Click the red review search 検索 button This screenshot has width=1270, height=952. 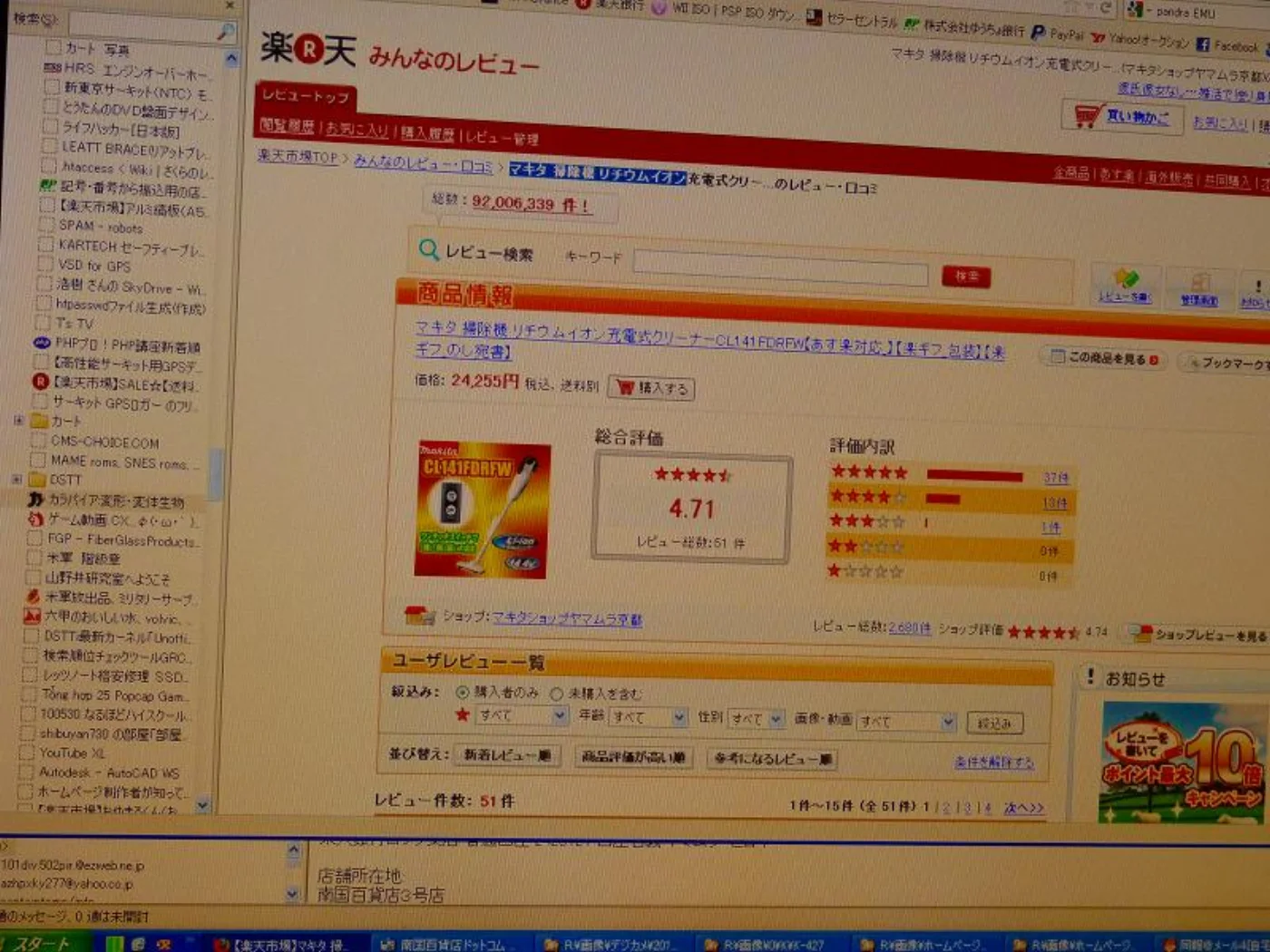[966, 277]
